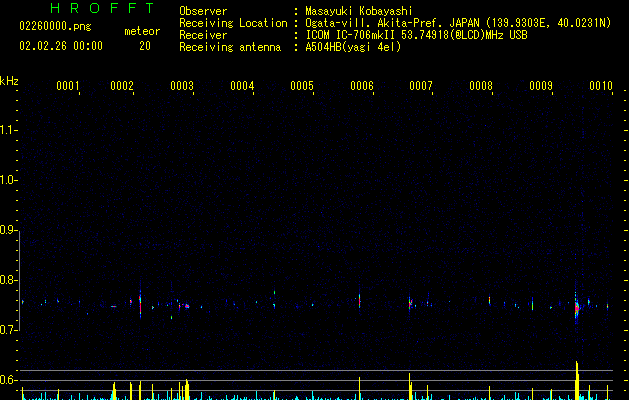Viewport: 629px width, 400px height.
Task: Click the tallest yellow intensity peak near 0010
Action: [577, 379]
